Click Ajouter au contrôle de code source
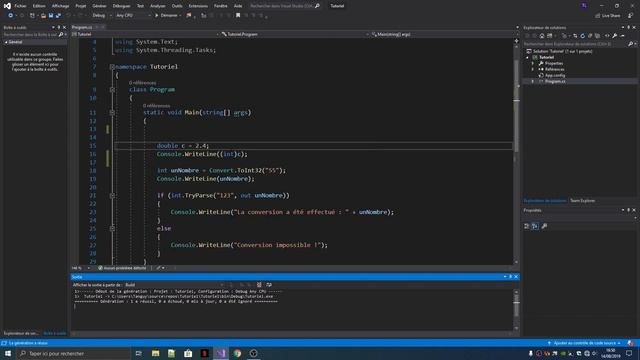Viewport: 640px width, 360px height. point(584,343)
